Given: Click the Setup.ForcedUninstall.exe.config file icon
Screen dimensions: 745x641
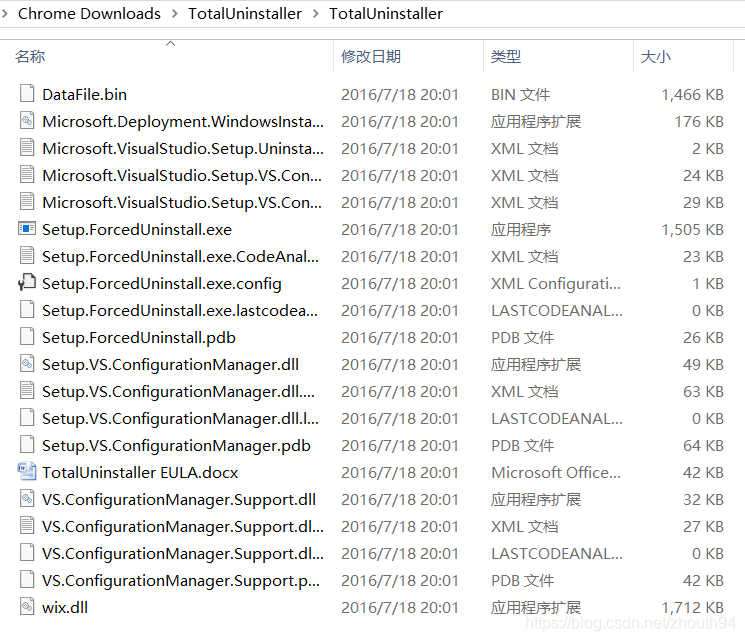Looking at the screenshot, I should (x=27, y=282).
